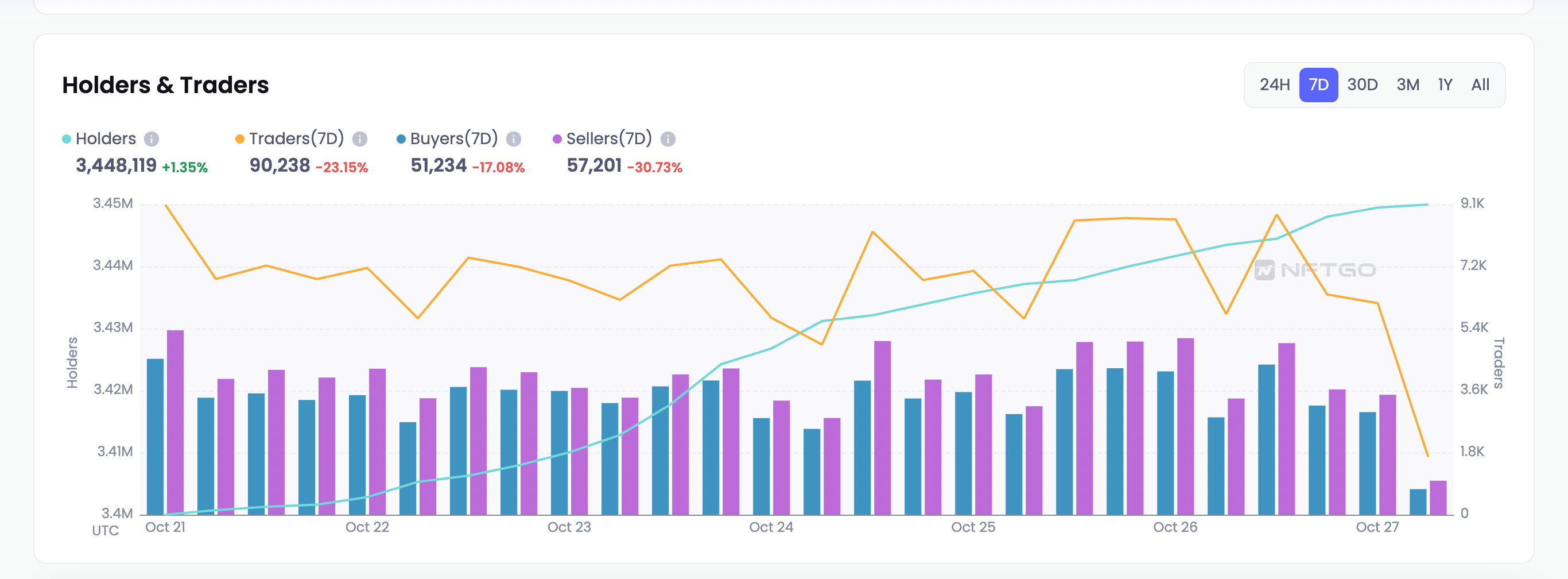The image size is (1568, 579).
Task: Click the blue Buyers legend dot
Action: [401, 139]
